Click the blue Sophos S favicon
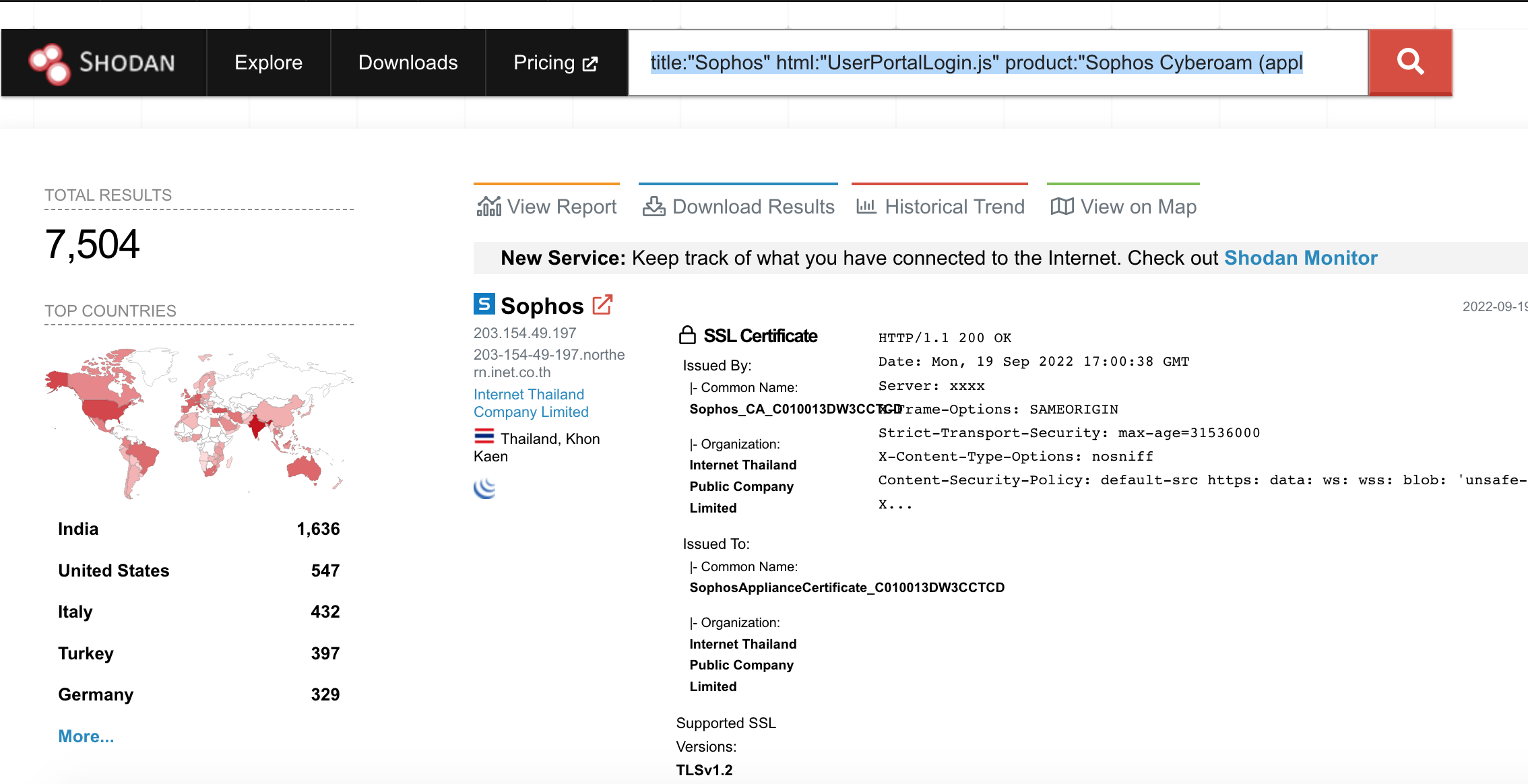Viewport: 1528px width, 784px height. coord(484,304)
